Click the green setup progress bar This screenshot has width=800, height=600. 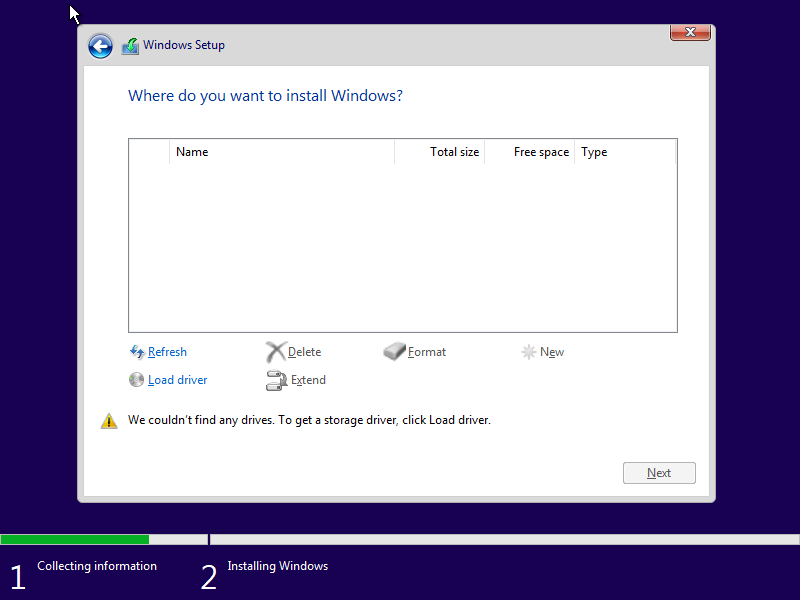coord(75,539)
